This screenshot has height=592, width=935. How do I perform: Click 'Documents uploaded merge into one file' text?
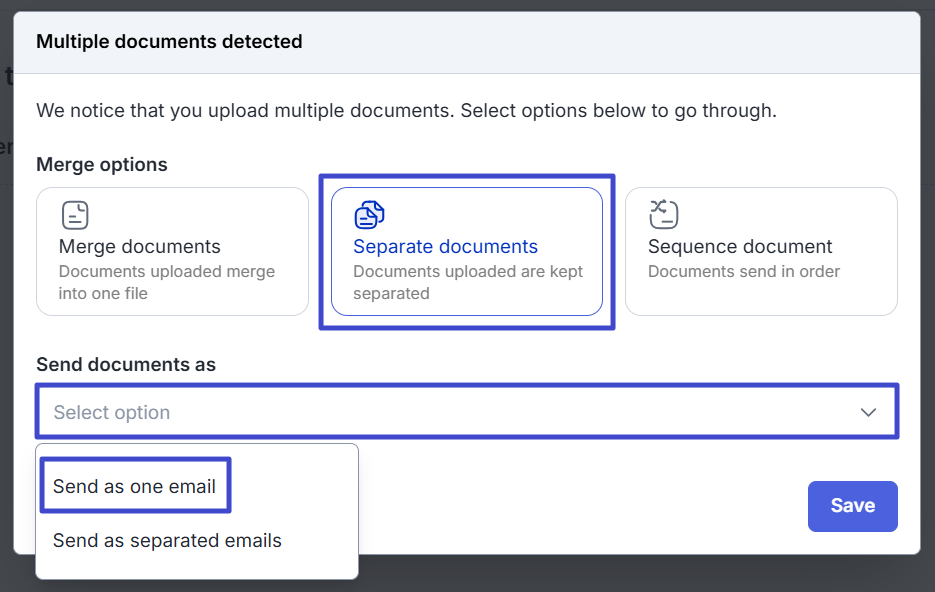[x=166, y=282]
